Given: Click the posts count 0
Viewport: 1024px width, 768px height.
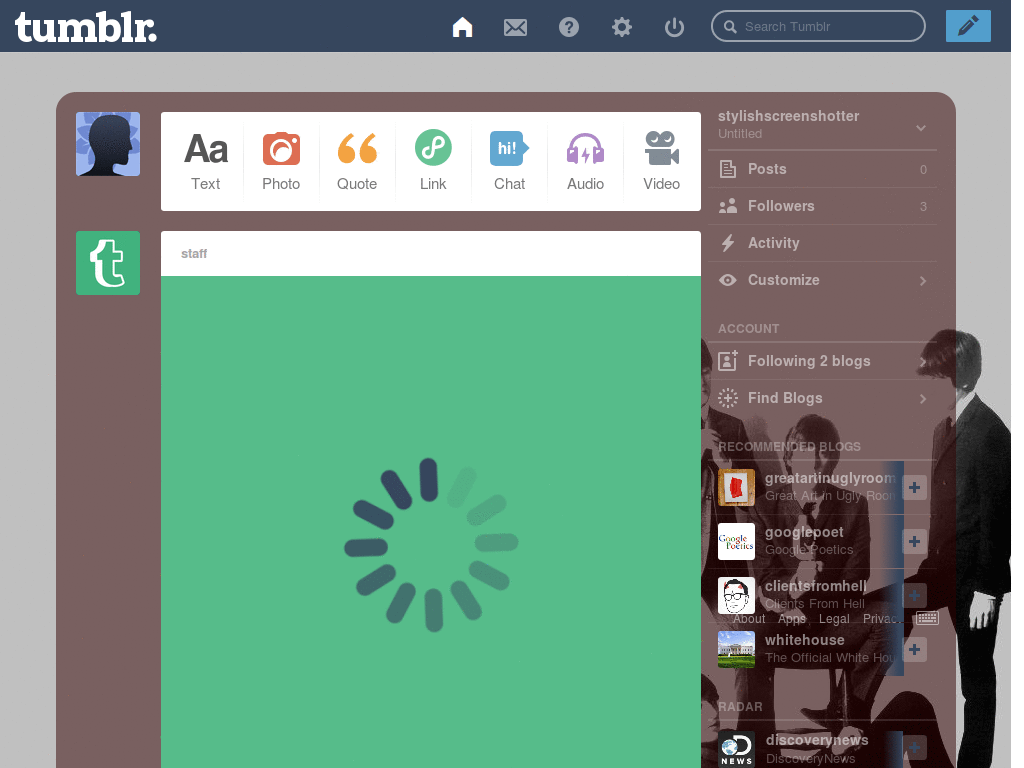Looking at the screenshot, I should tap(923, 170).
